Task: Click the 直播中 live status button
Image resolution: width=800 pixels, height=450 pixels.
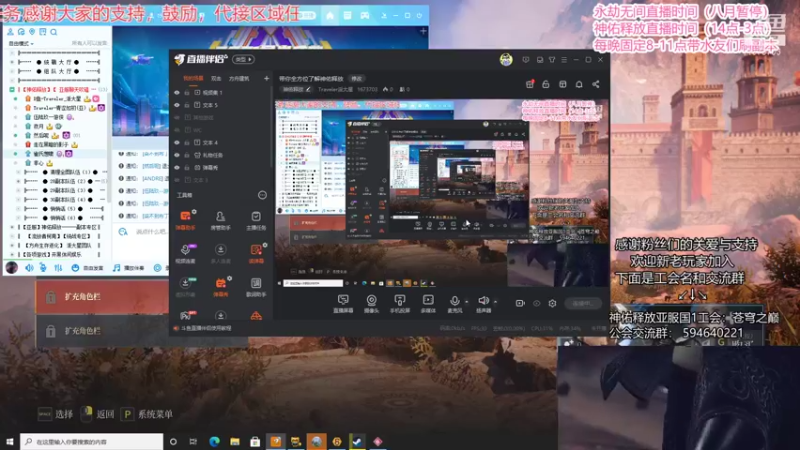Action: [583, 303]
